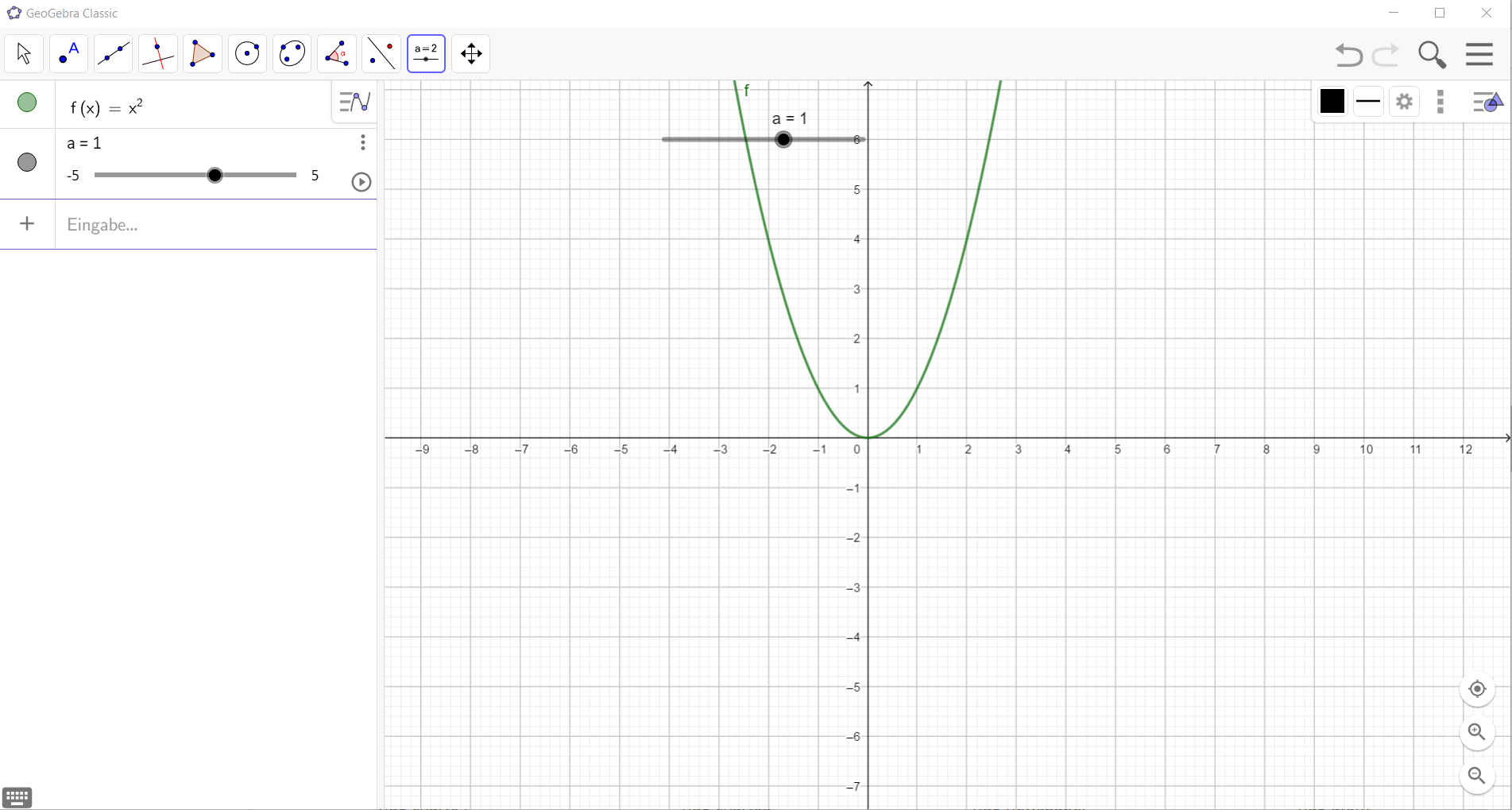Select the Angle tool
This screenshot has width=1512, height=810.
[x=337, y=54]
